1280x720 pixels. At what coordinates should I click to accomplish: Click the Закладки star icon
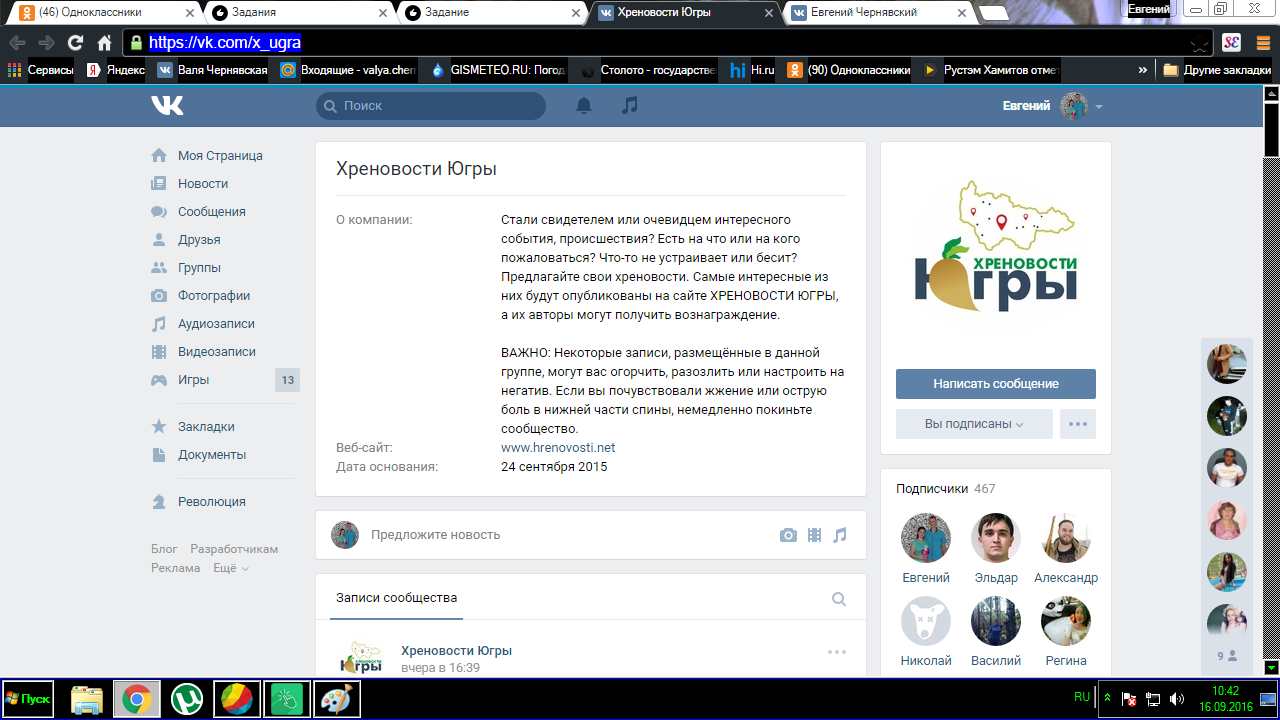pos(159,427)
